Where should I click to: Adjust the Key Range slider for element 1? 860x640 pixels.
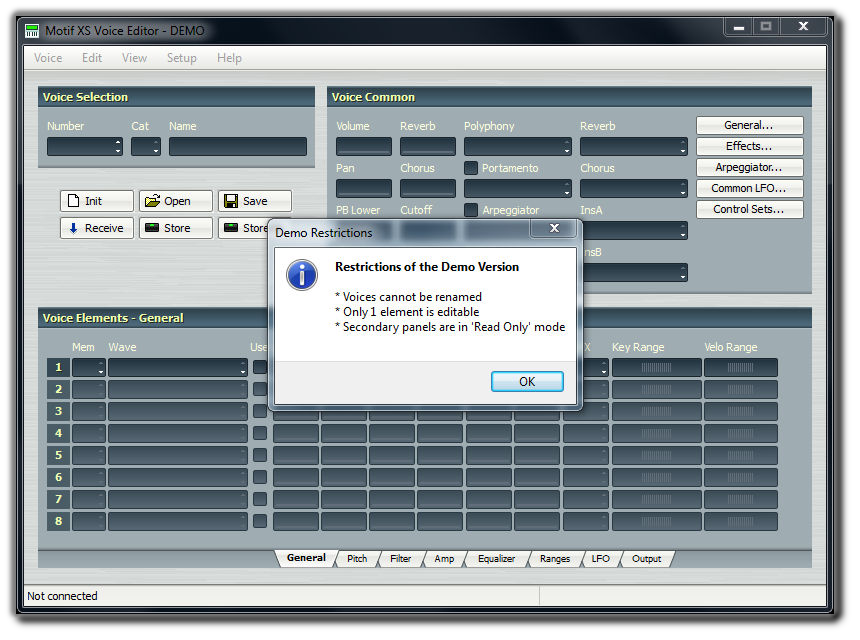[x=657, y=367]
